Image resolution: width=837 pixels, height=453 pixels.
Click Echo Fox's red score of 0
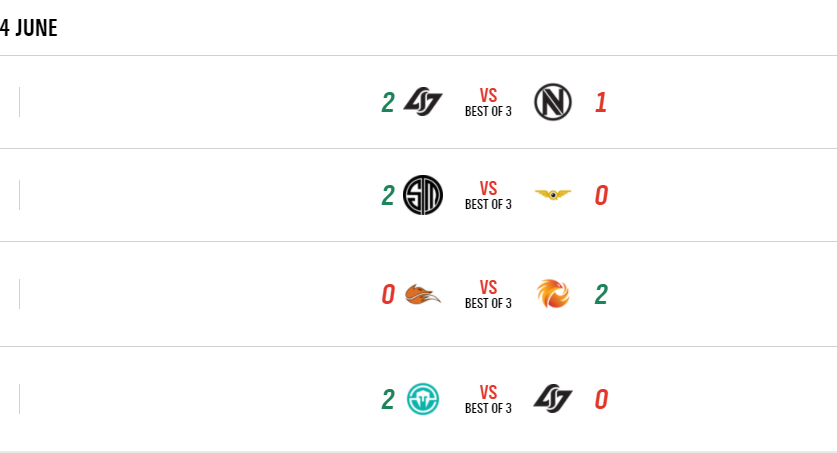point(388,295)
